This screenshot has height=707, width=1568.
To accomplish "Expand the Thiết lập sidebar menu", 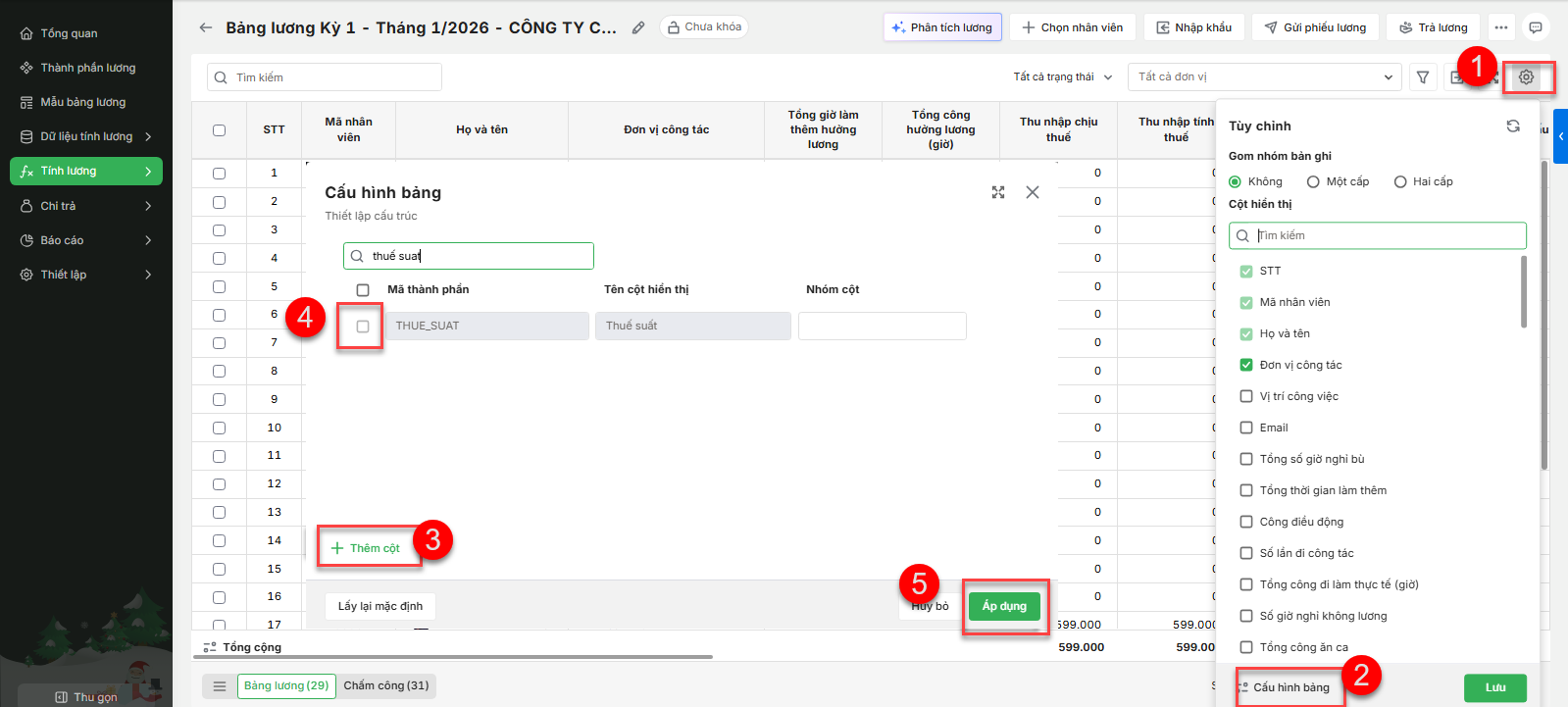I will point(86,275).
